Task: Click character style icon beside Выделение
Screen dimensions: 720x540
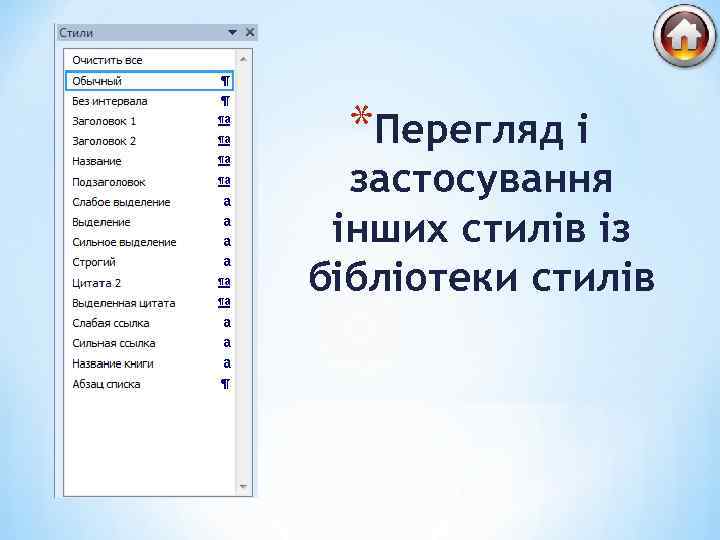Action: [227, 222]
